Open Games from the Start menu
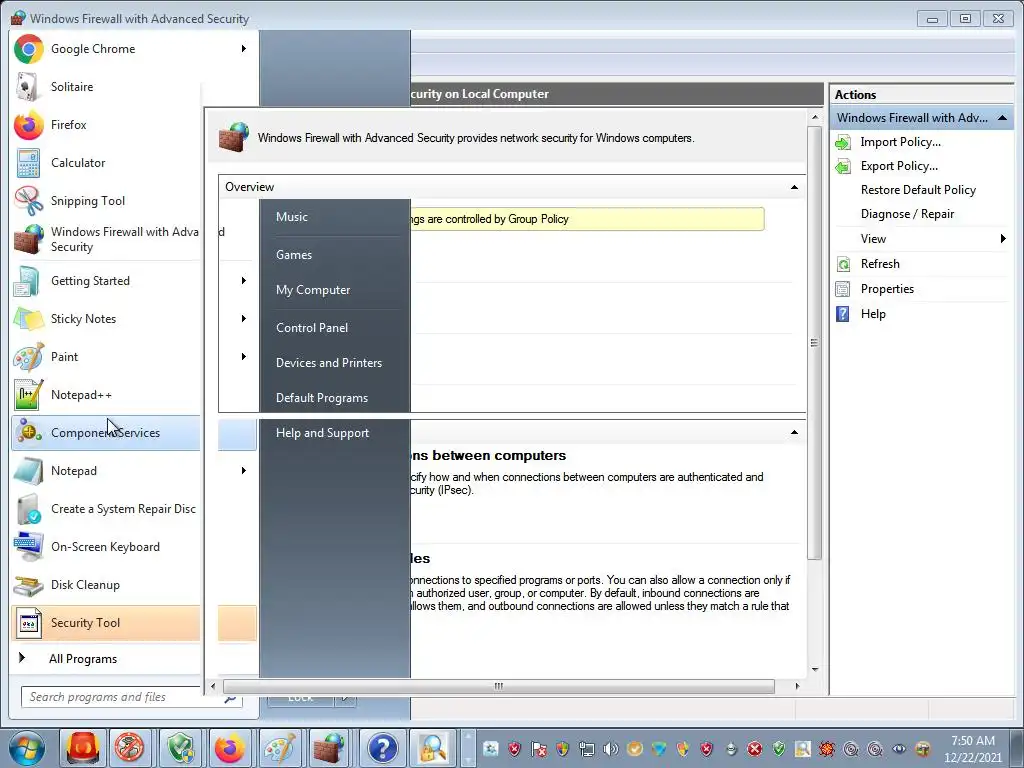Screen dimensions: 1024x768 click(x=294, y=255)
